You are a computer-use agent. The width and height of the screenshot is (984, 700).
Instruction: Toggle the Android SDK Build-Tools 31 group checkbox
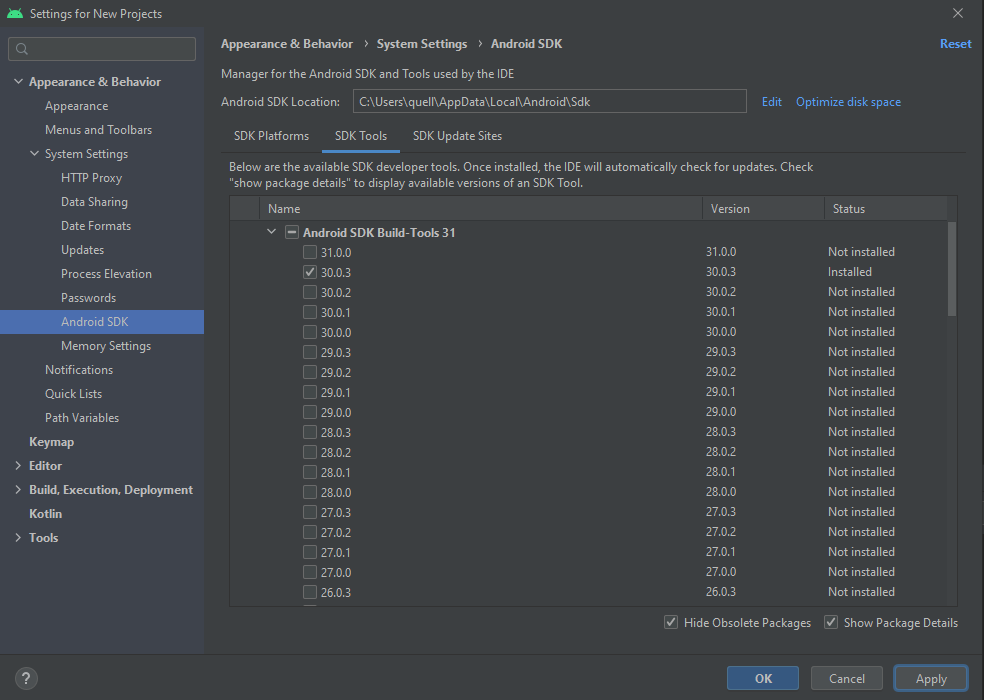pyautogui.click(x=292, y=232)
